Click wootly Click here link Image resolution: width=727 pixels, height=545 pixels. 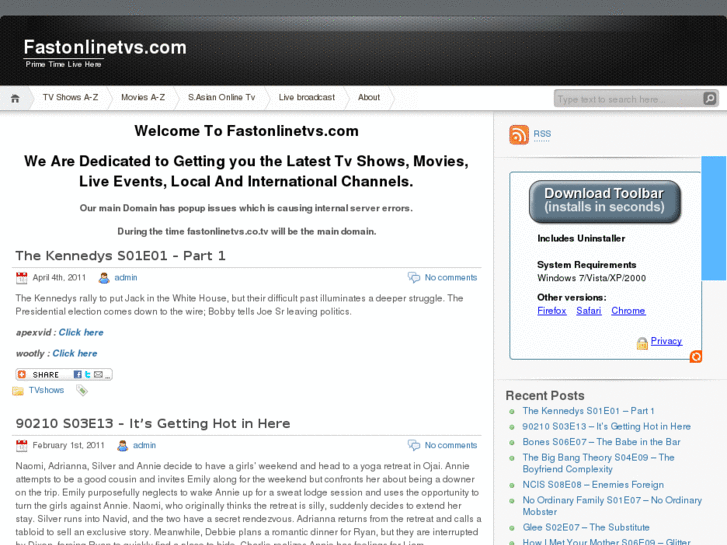(x=75, y=353)
